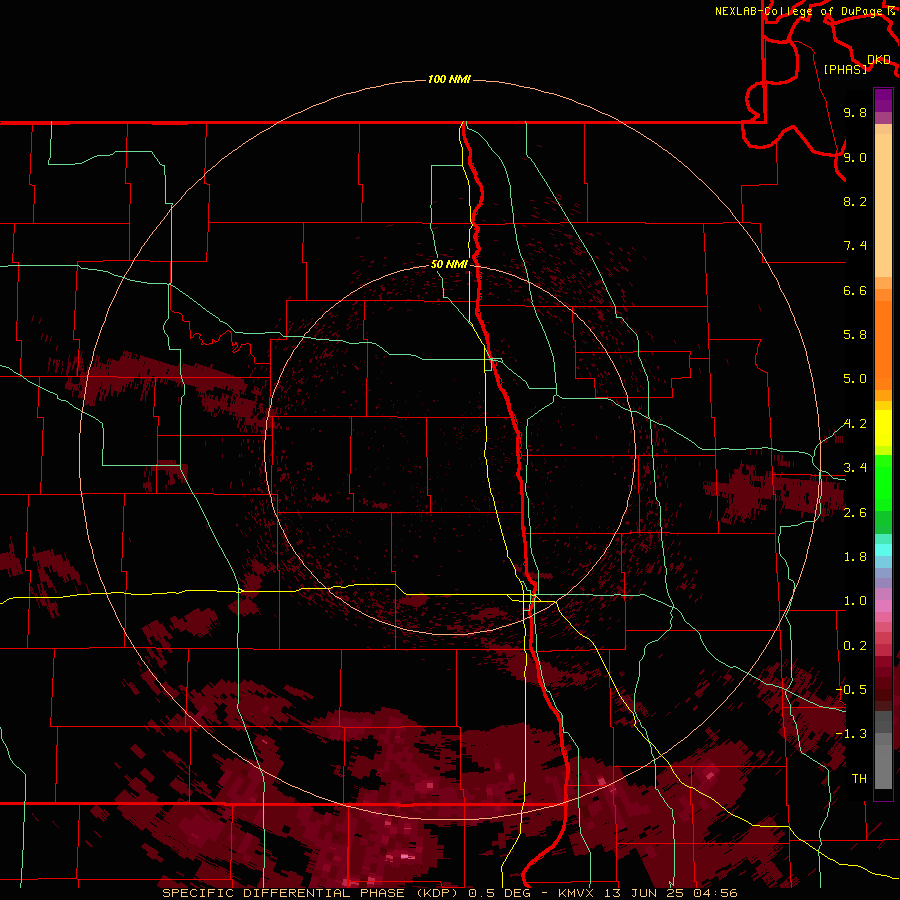Pick the bright green segment of color bar
The height and width of the screenshot is (900, 900).
[x=883, y=482]
